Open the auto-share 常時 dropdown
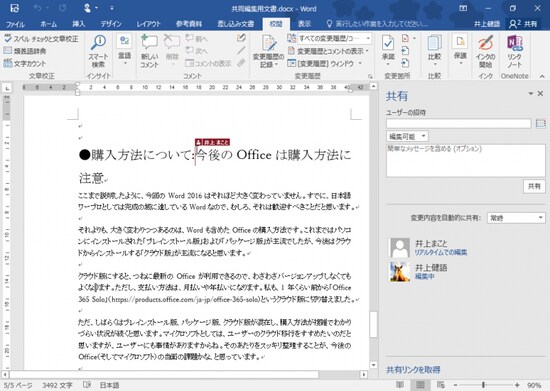This screenshot has height=391, width=550. pos(516,218)
